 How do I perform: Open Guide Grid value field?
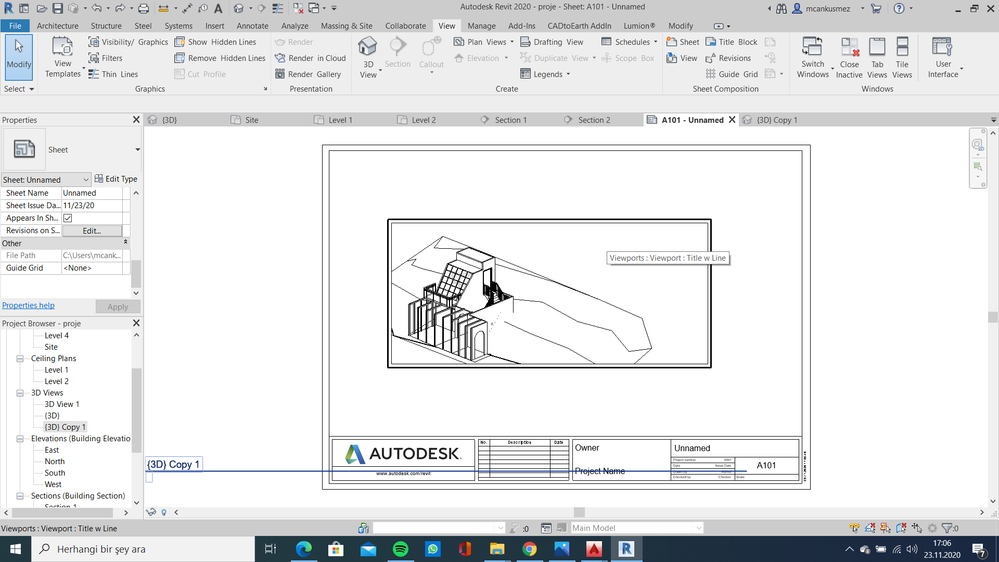pyautogui.click(x=92, y=268)
